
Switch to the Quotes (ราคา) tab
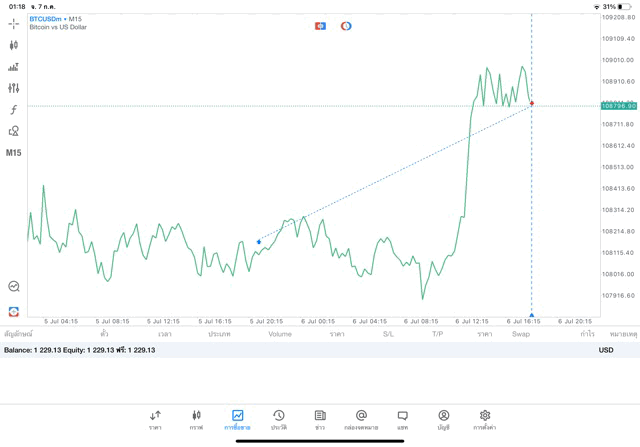click(x=155, y=419)
